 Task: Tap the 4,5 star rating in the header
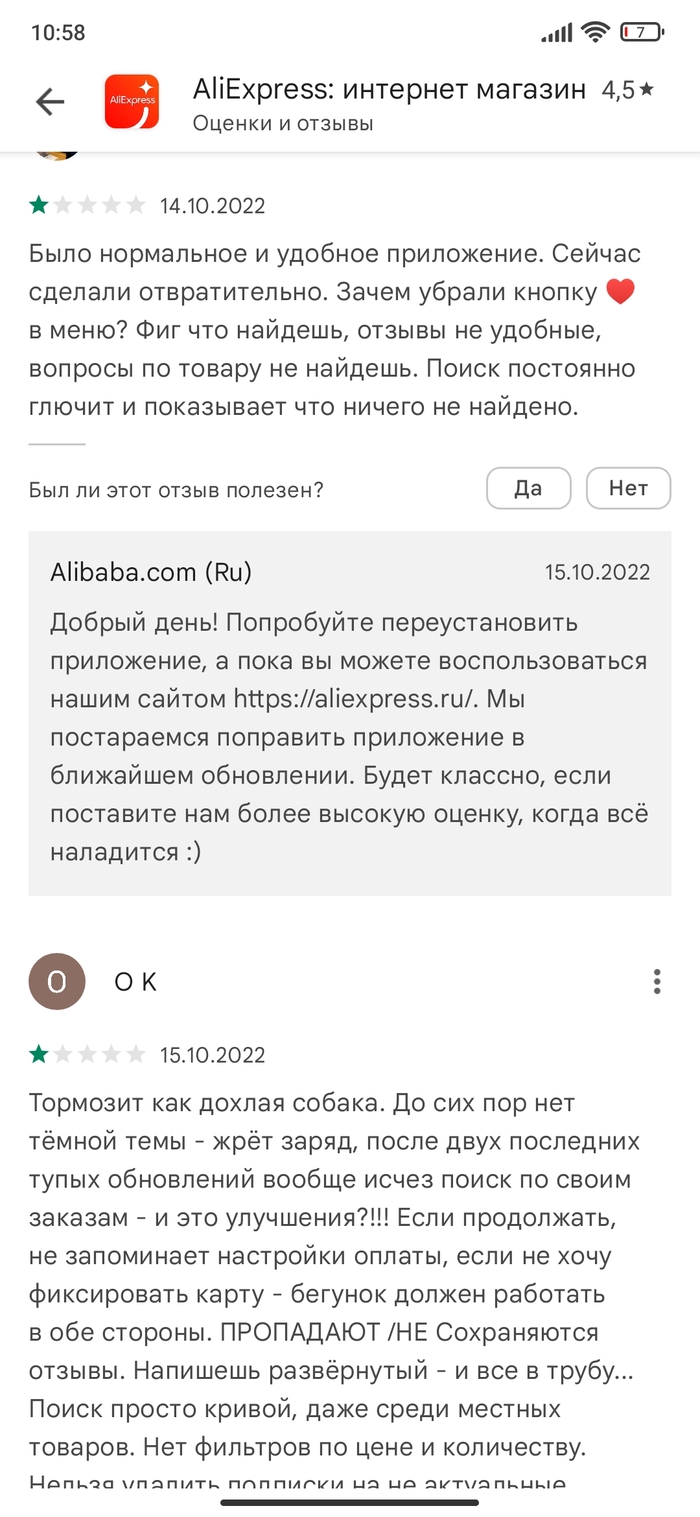[627, 90]
